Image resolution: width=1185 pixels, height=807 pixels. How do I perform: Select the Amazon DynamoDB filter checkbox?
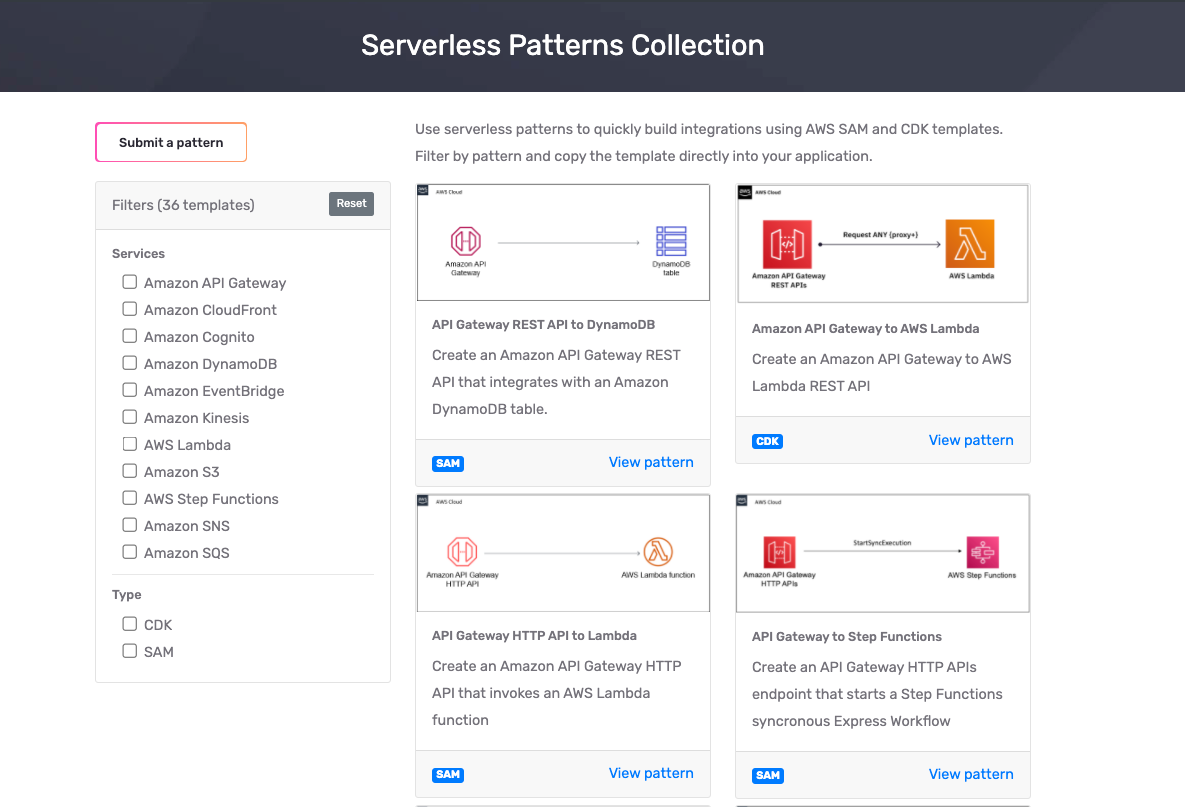130,363
